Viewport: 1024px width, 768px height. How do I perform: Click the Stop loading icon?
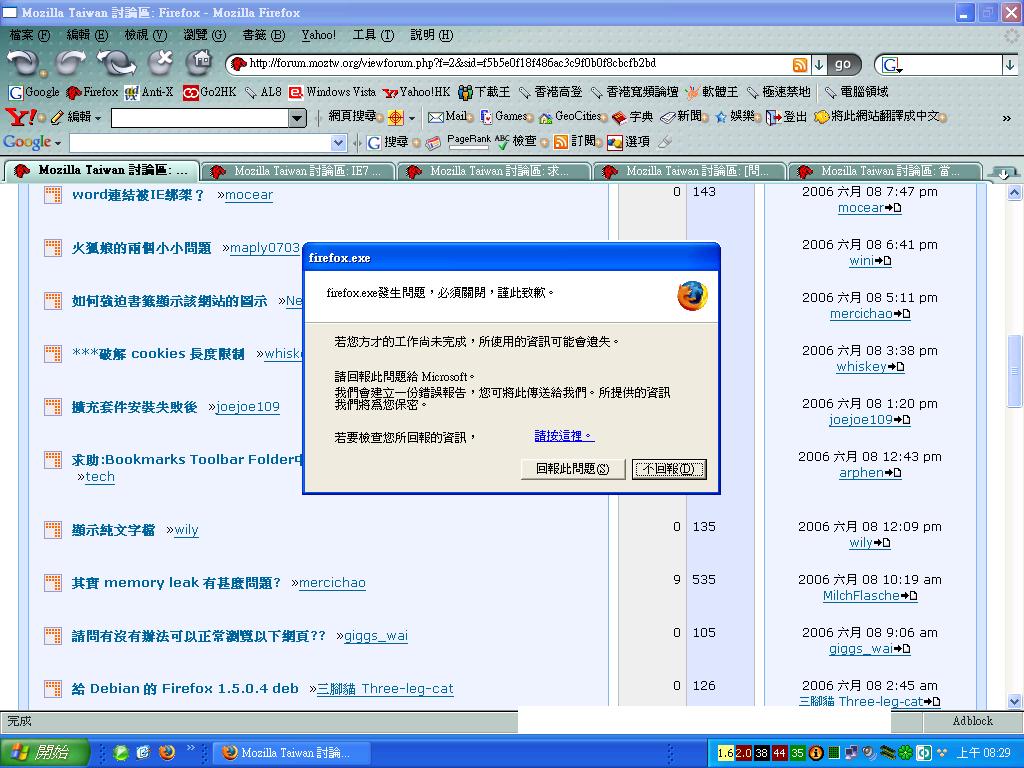click(x=161, y=63)
